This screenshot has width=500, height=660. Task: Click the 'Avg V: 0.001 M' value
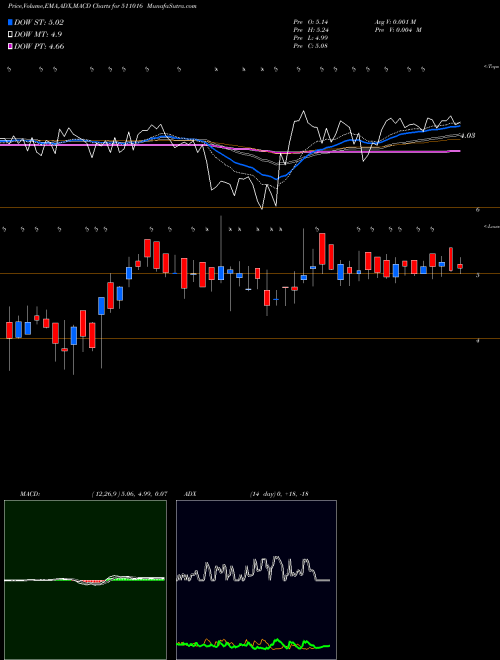pos(395,21)
